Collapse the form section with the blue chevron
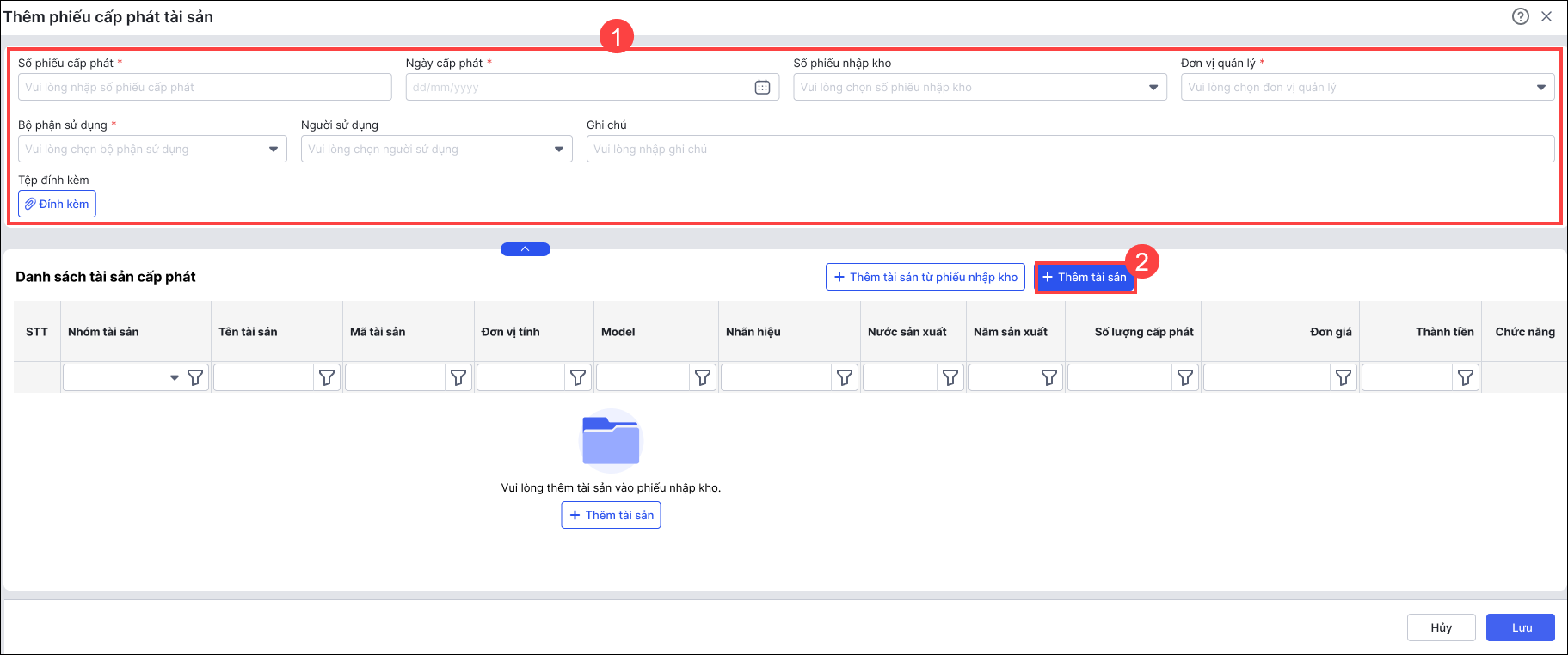This screenshot has width=1568, height=655. point(525,249)
